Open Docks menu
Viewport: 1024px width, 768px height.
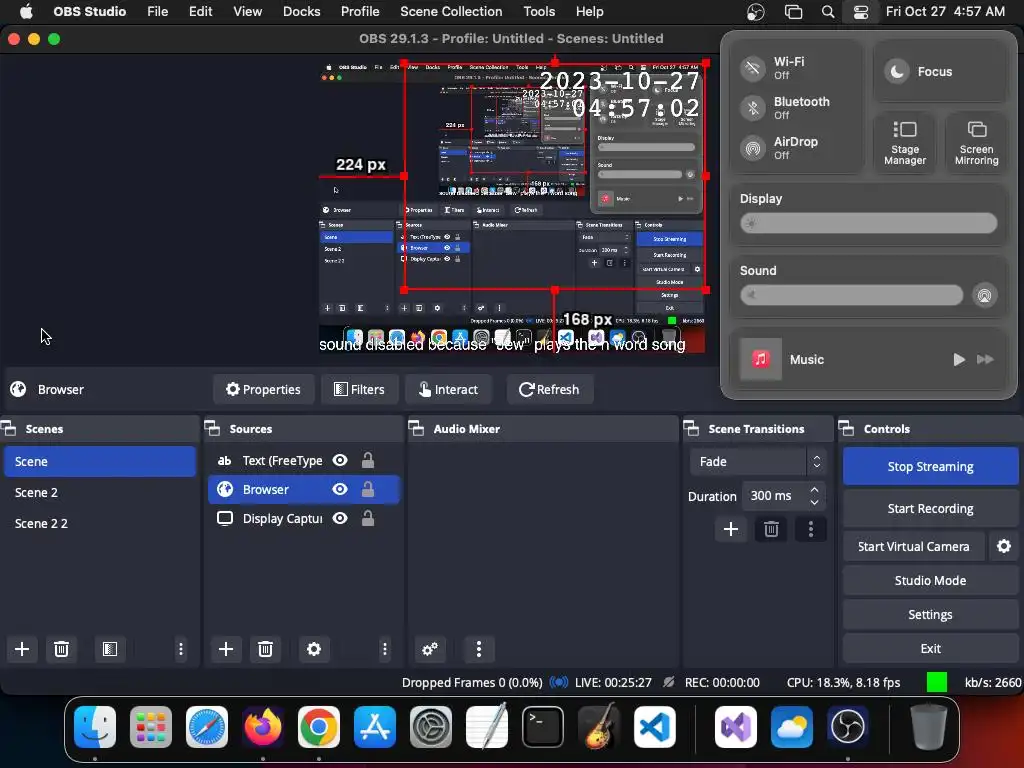302,12
